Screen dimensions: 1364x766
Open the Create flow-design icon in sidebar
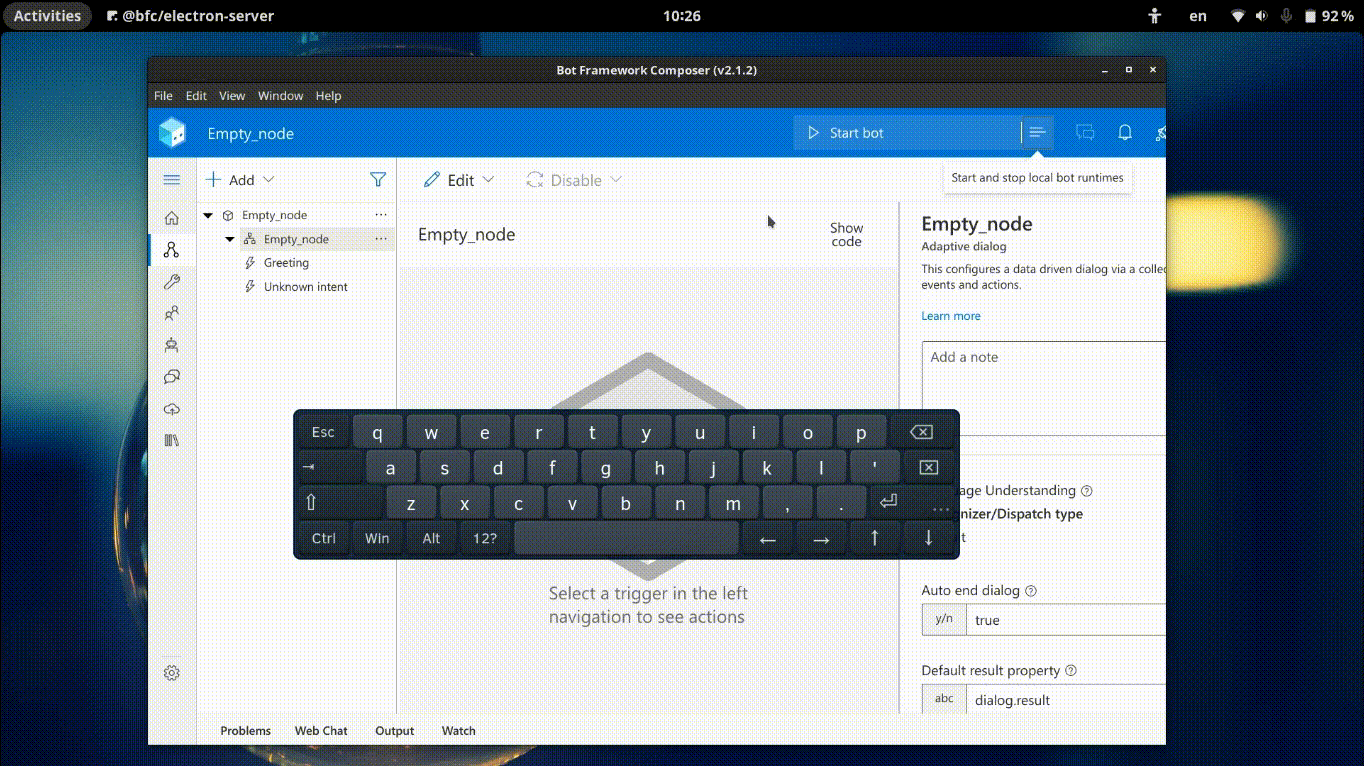pos(171,250)
